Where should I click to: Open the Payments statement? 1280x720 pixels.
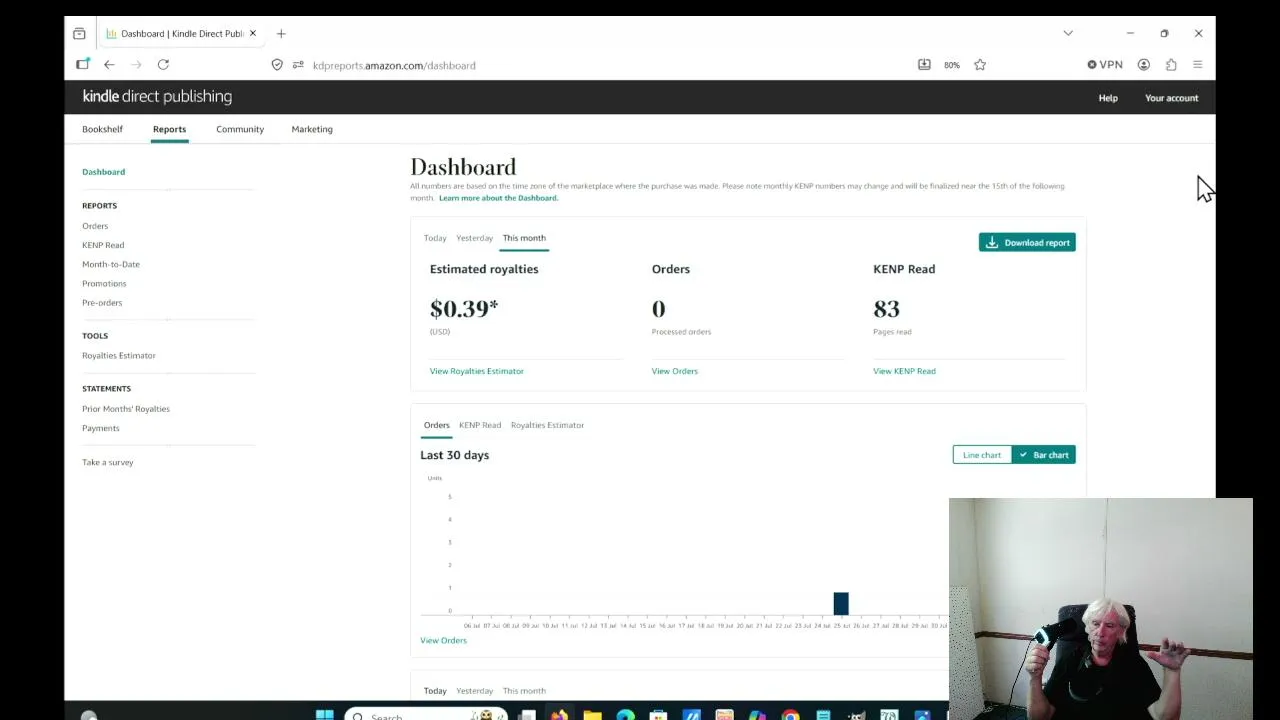(100, 428)
